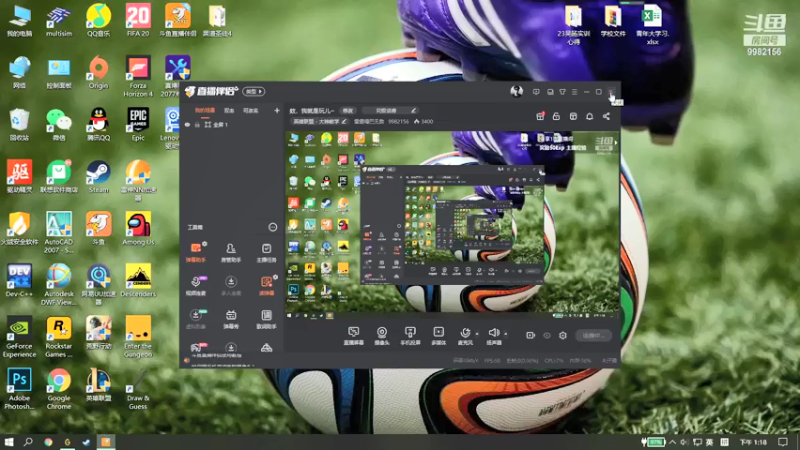Image resolution: width=800 pixels, height=450 pixels.
Task: Add a 多媒体 multimedia source
Action: (x=439, y=336)
